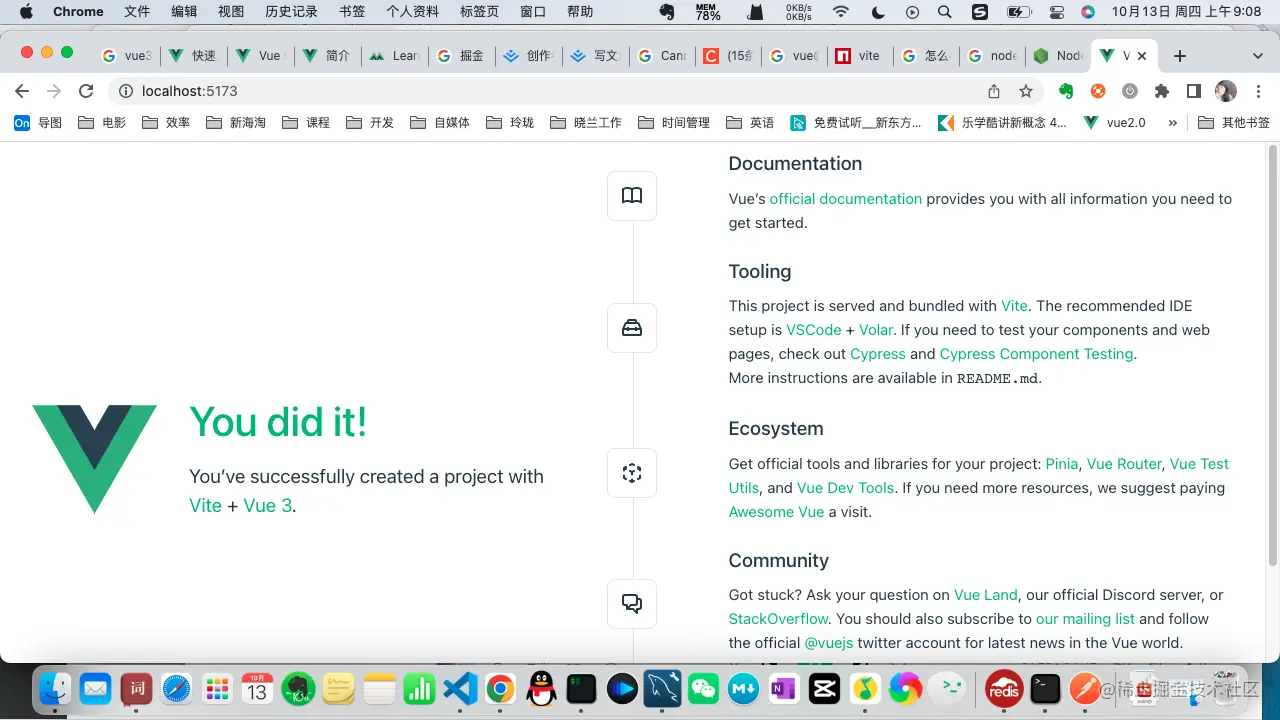Open the 历史记录 menu

coord(291,12)
